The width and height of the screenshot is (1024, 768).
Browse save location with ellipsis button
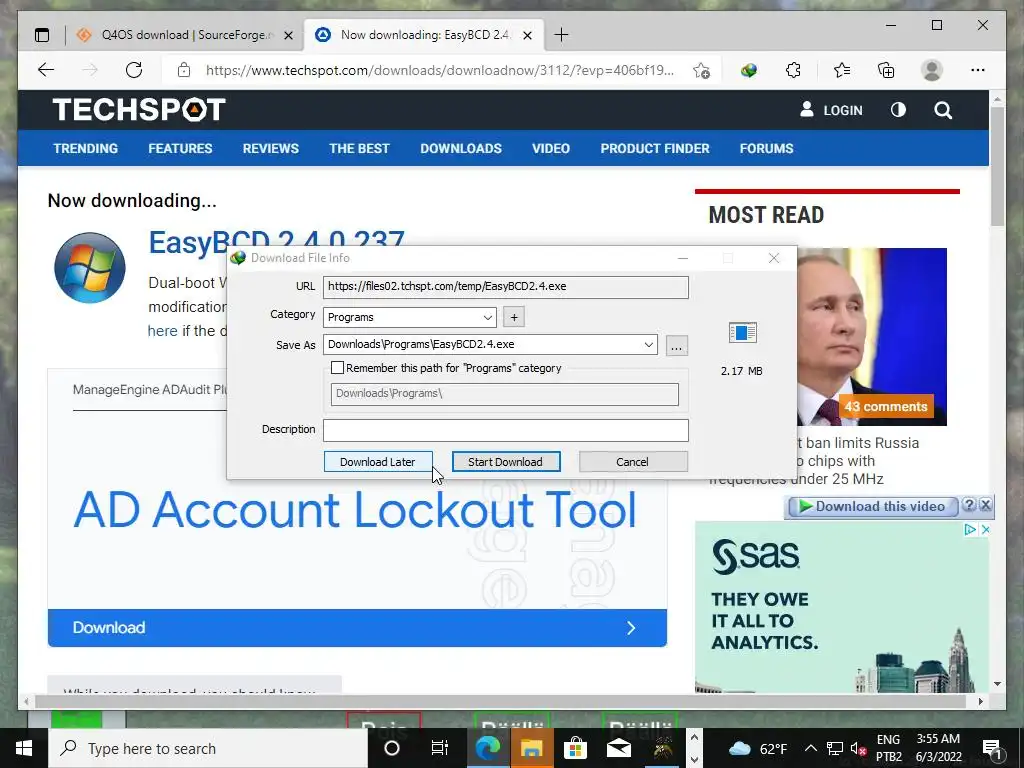[x=677, y=345]
